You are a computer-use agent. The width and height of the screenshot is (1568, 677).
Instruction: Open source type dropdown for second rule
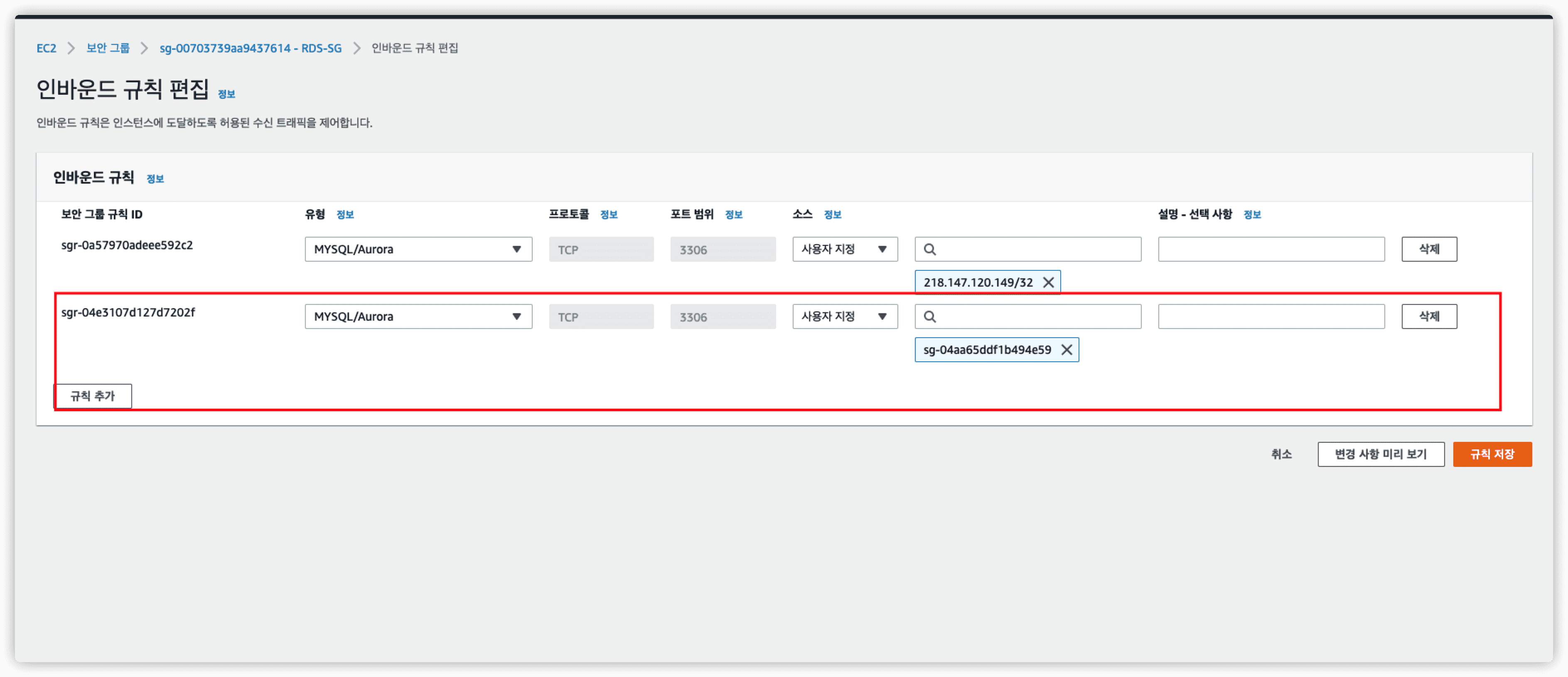845,316
